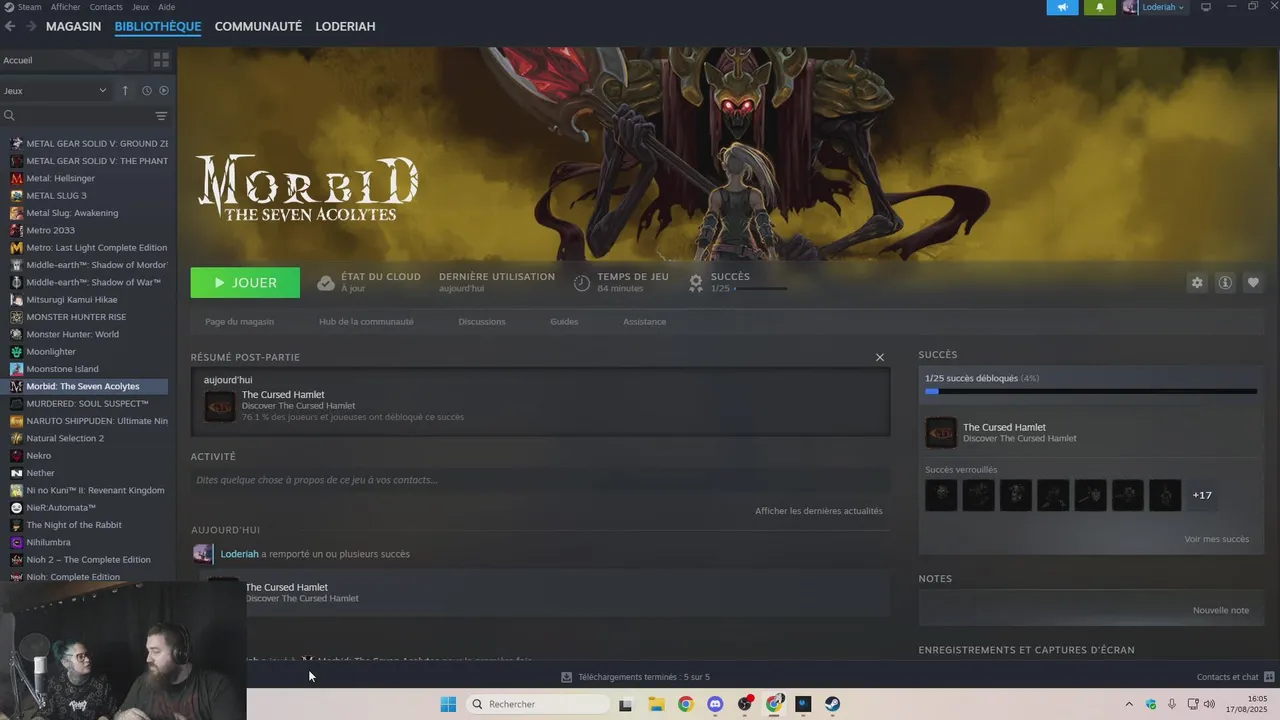Show the +17 remaining locked achievements

pos(1202,495)
